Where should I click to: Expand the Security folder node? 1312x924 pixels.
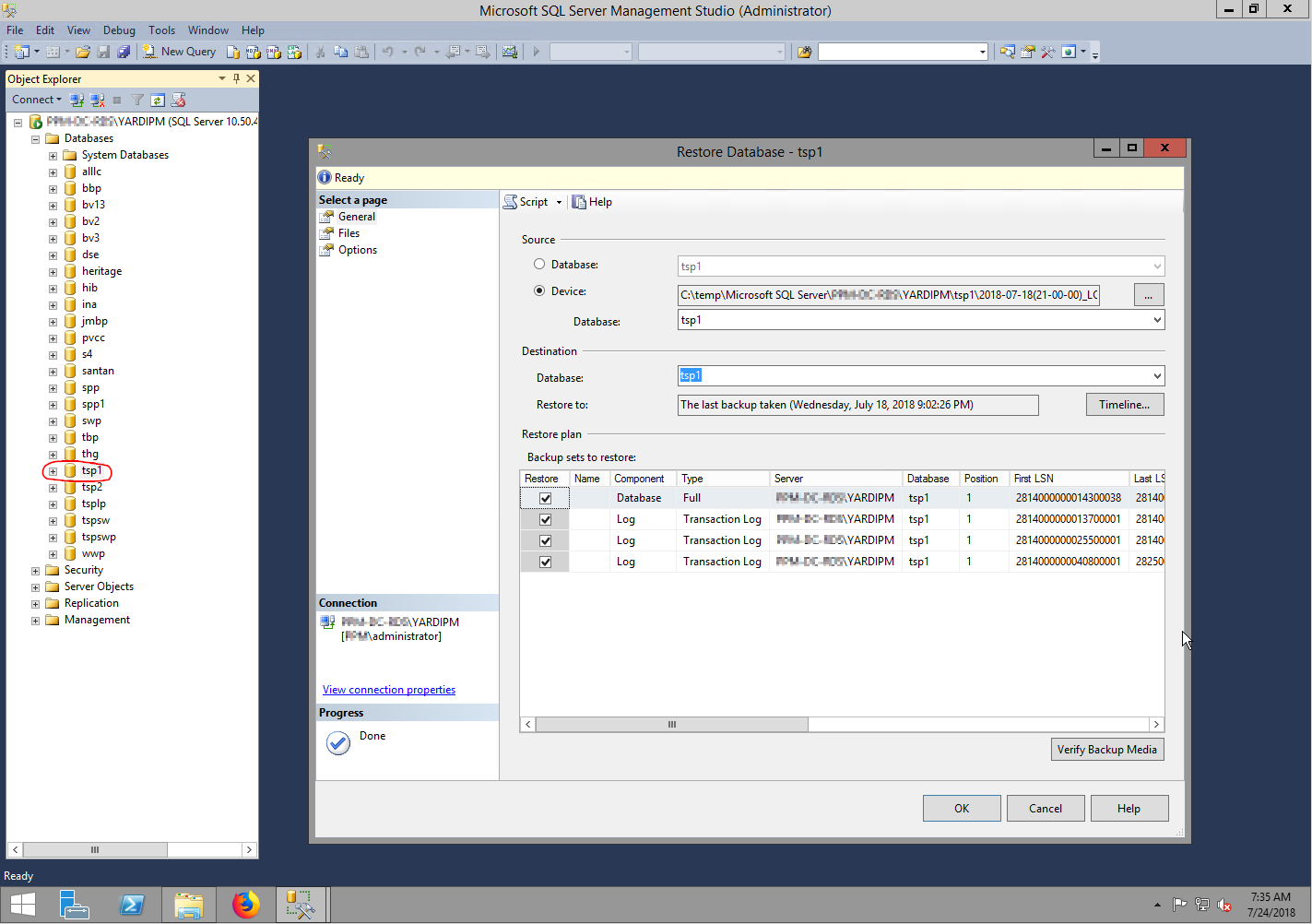click(x=35, y=571)
